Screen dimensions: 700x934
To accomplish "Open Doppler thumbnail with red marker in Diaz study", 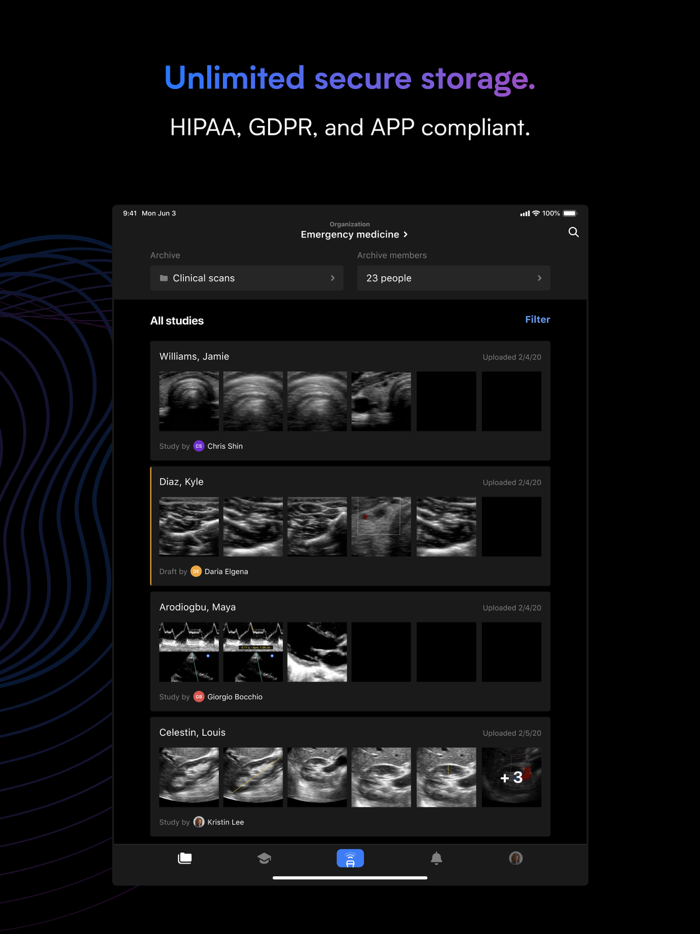I will 381,527.
